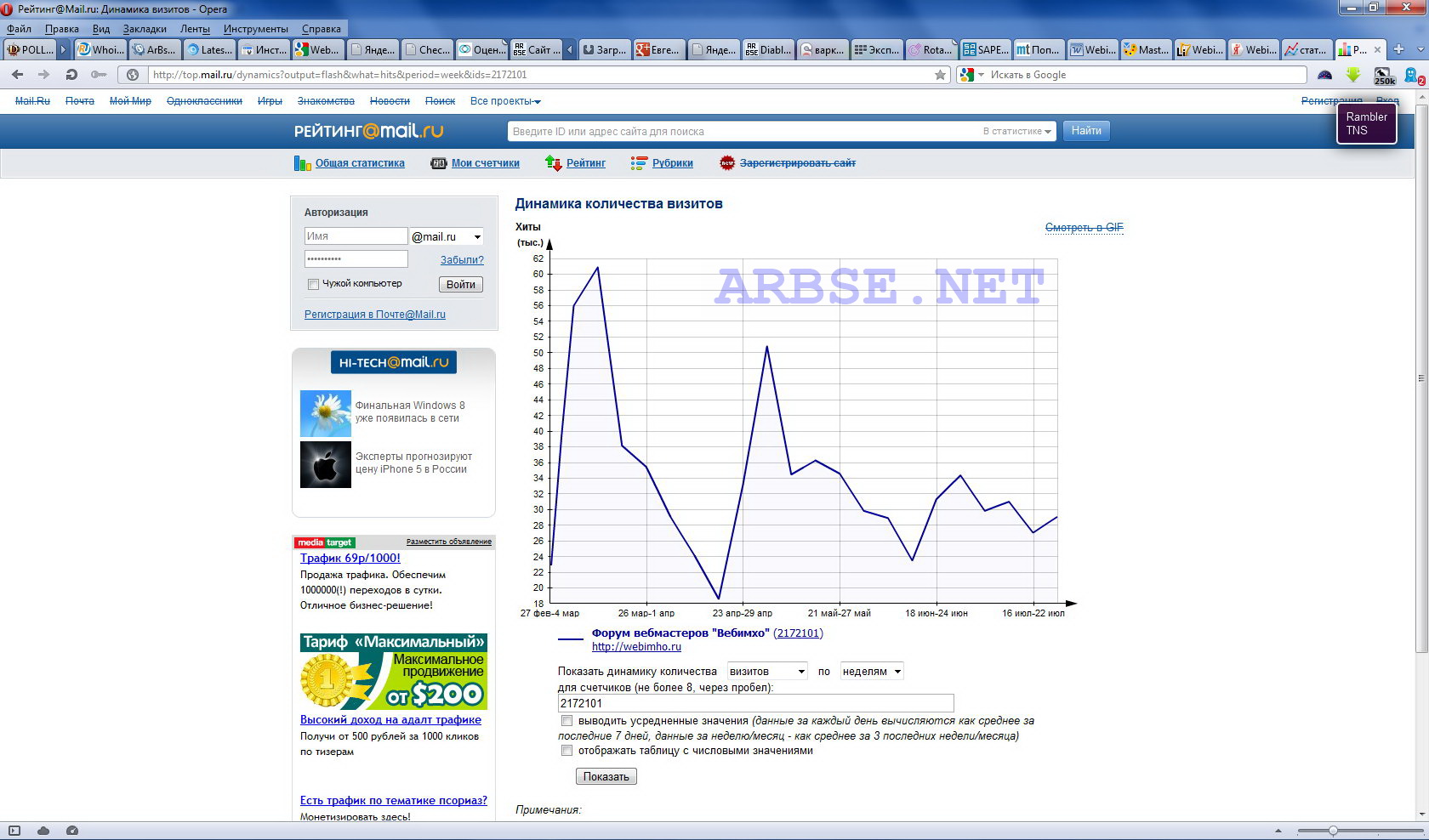Click the cloud Opera Link icon in status bar

coord(43,831)
